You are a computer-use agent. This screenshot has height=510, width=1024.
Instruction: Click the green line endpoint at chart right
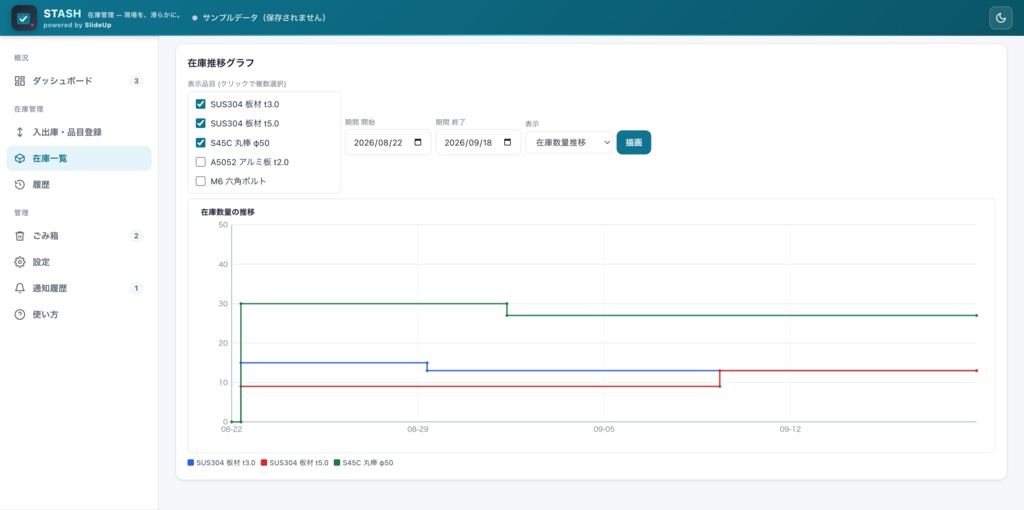click(x=976, y=315)
